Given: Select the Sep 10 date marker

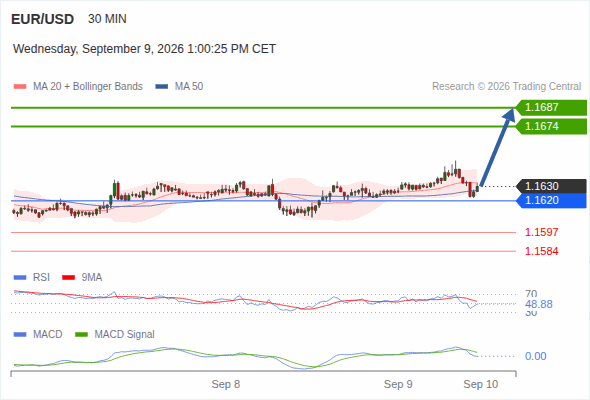Looking at the screenshot, I should click(481, 384).
